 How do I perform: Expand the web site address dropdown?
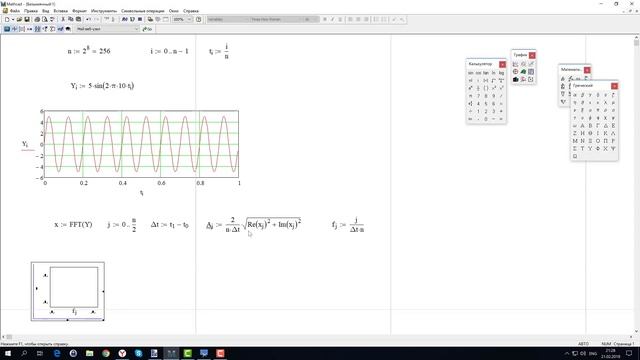pos(136,29)
